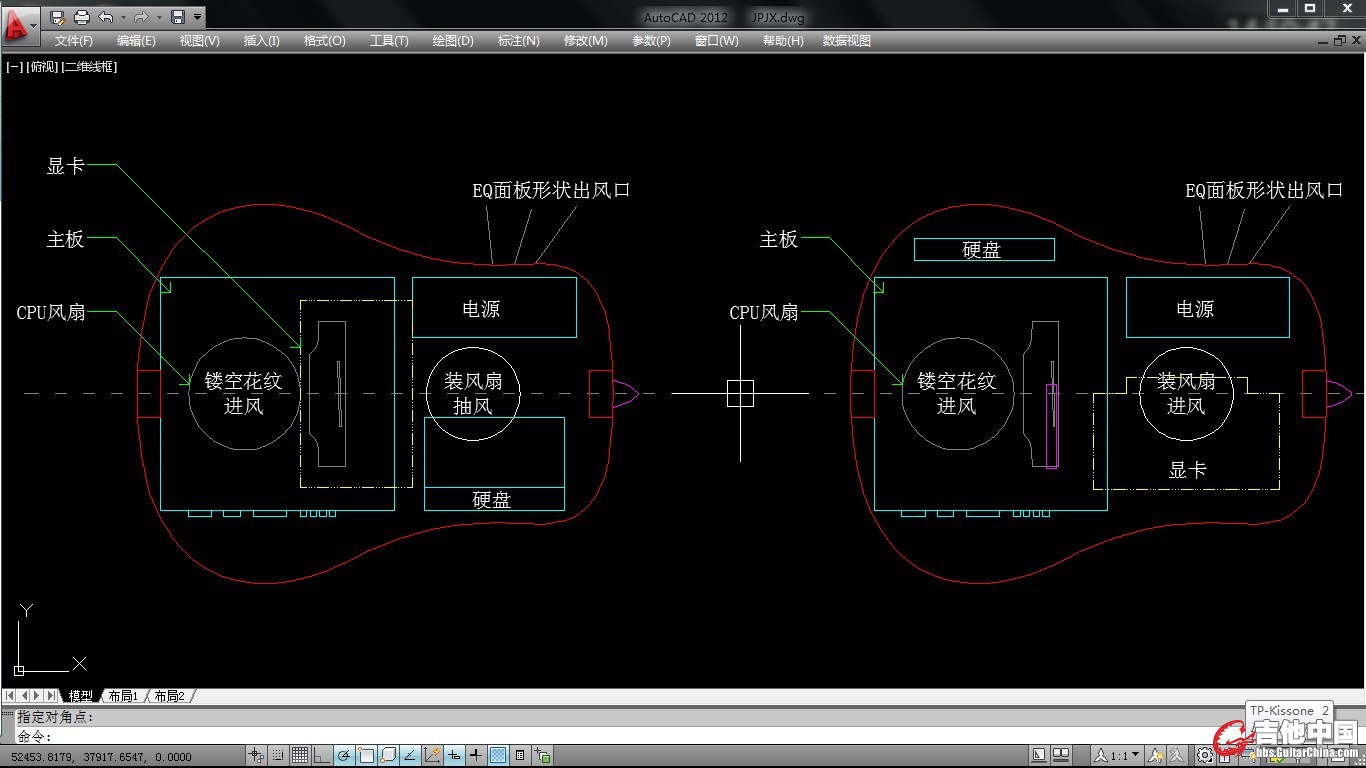Open the 绘图(D) menu

[453, 41]
